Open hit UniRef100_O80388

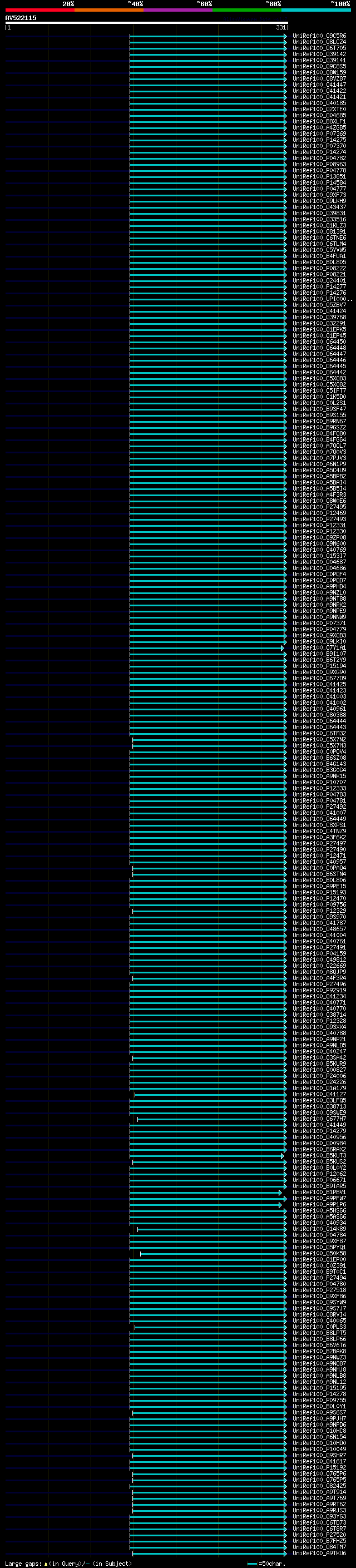319,715
